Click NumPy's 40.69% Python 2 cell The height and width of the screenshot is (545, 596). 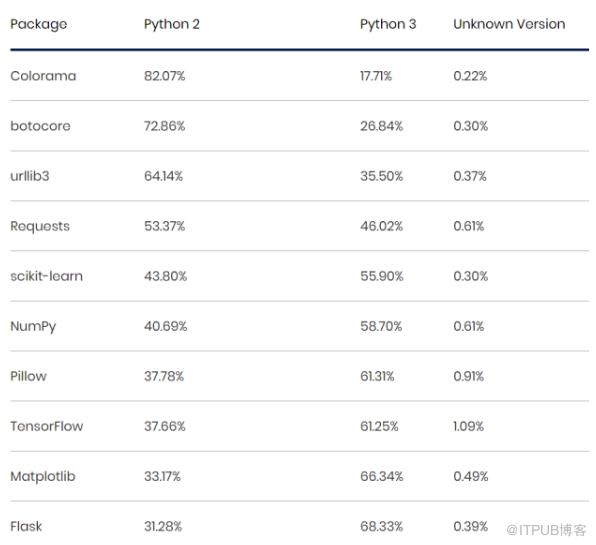(166, 326)
